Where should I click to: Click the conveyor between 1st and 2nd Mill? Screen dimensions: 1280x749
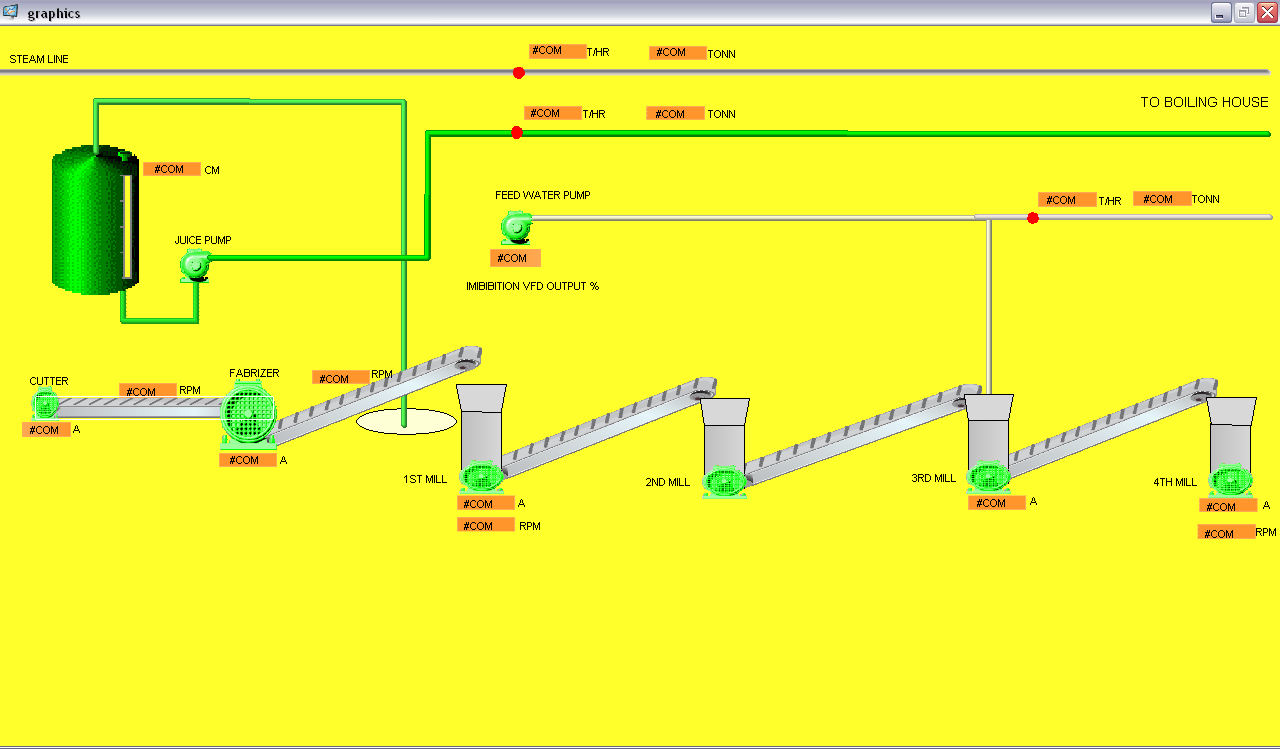click(x=609, y=426)
